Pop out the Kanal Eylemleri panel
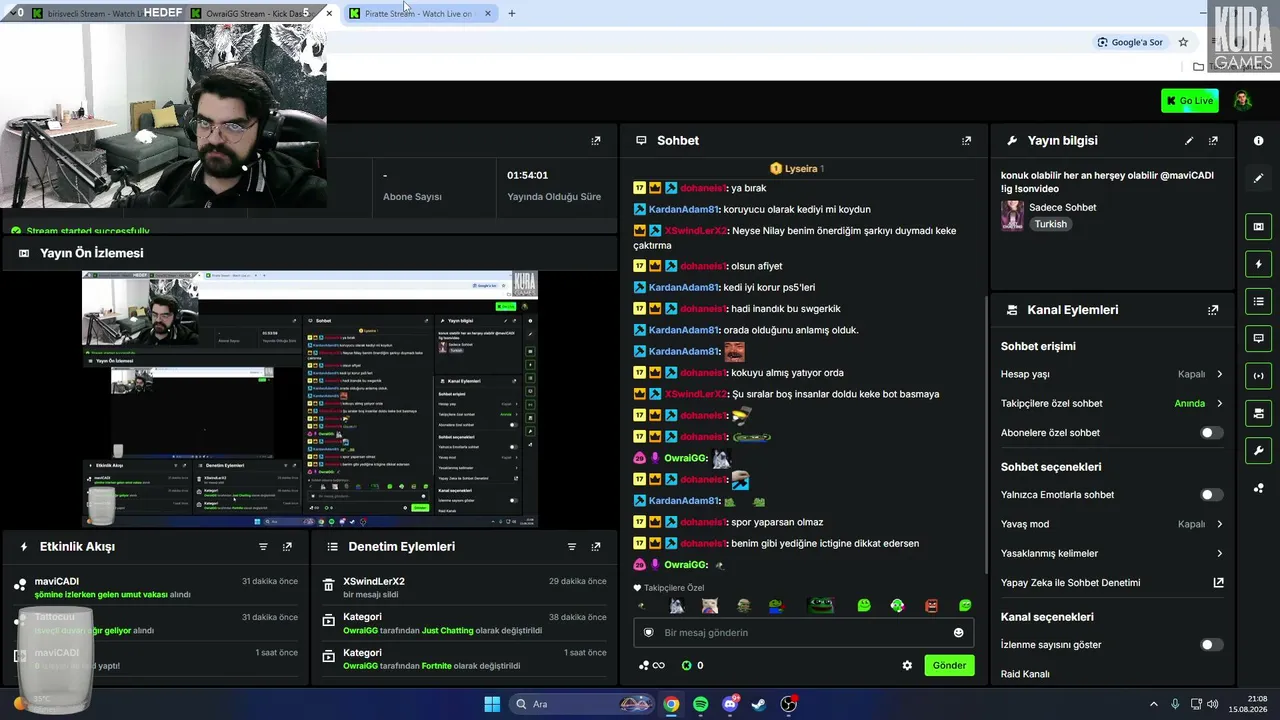 pyautogui.click(x=1213, y=310)
